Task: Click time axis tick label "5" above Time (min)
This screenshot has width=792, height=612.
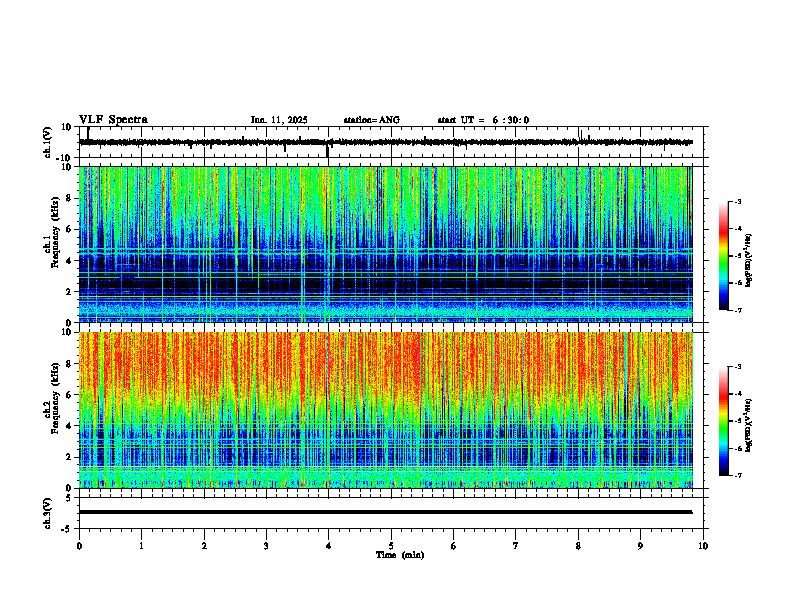Action: [391, 546]
